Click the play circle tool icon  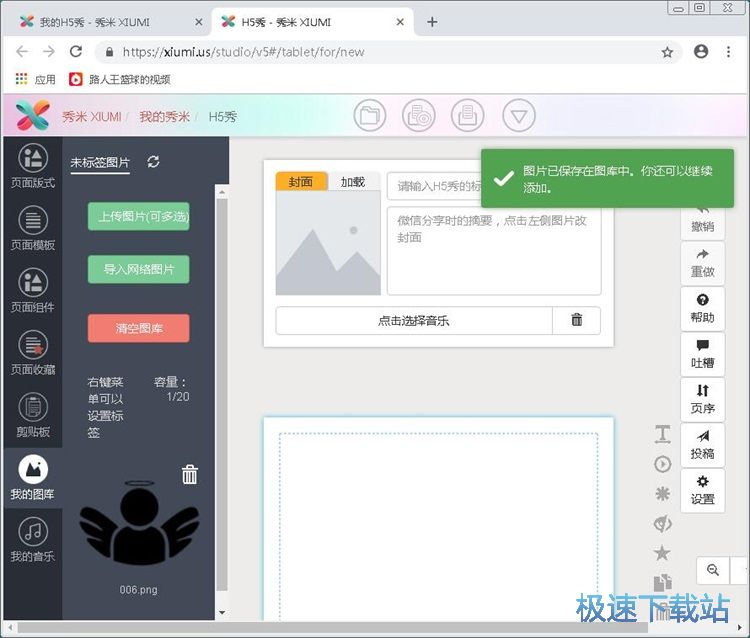(x=662, y=464)
